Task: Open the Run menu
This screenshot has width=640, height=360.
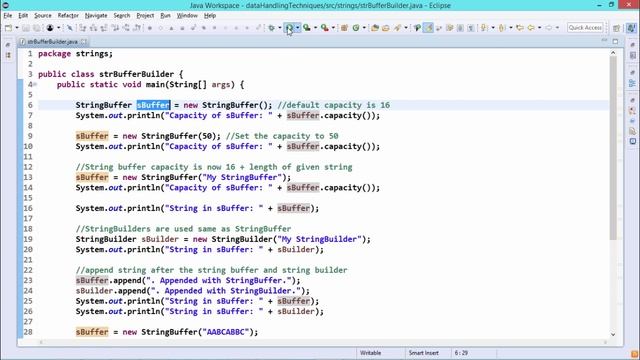Action: (x=165, y=16)
